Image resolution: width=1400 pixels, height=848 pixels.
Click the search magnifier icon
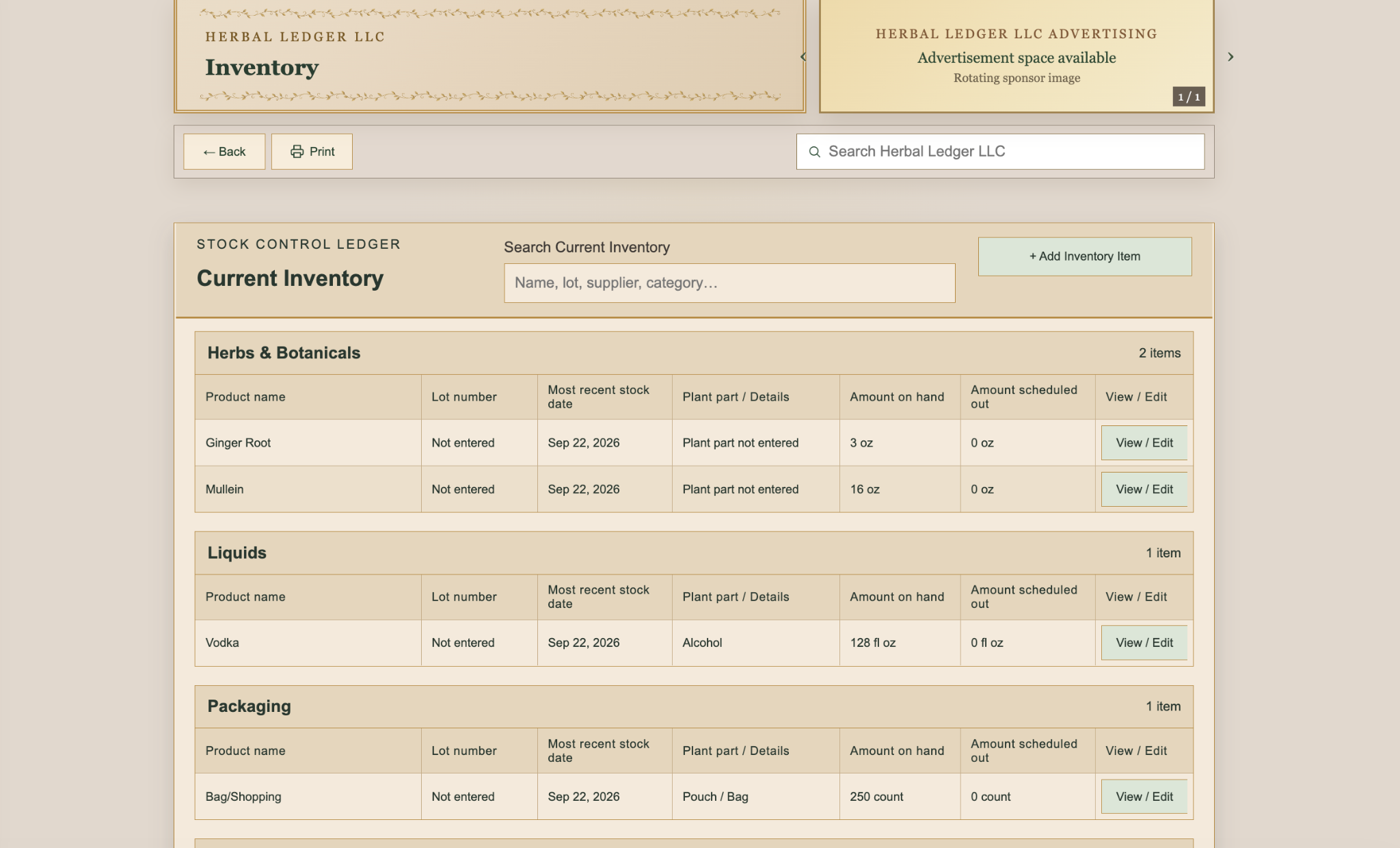pyautogui.click(x=814, y=152)
